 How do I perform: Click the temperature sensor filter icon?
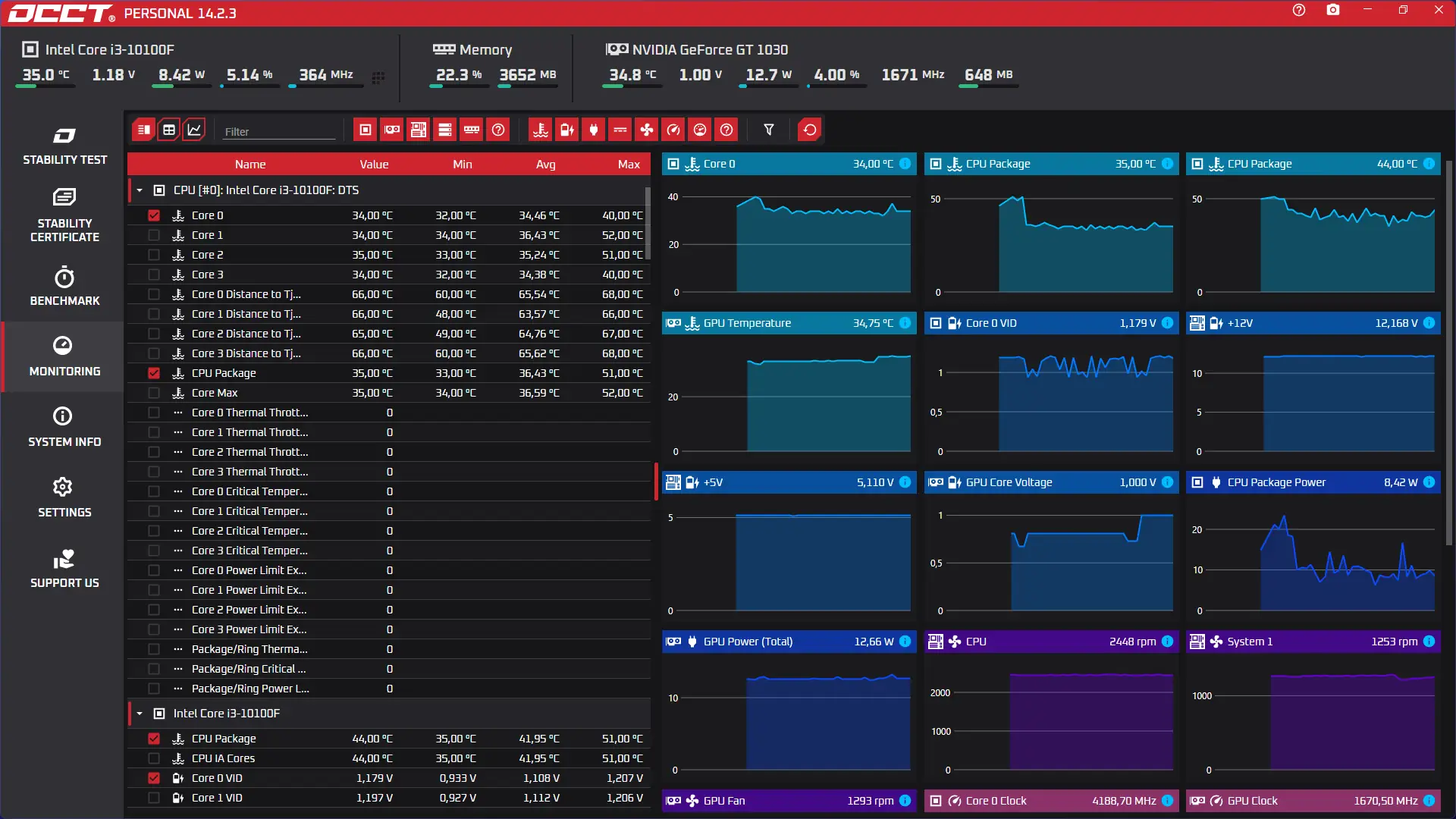[540, 130]
